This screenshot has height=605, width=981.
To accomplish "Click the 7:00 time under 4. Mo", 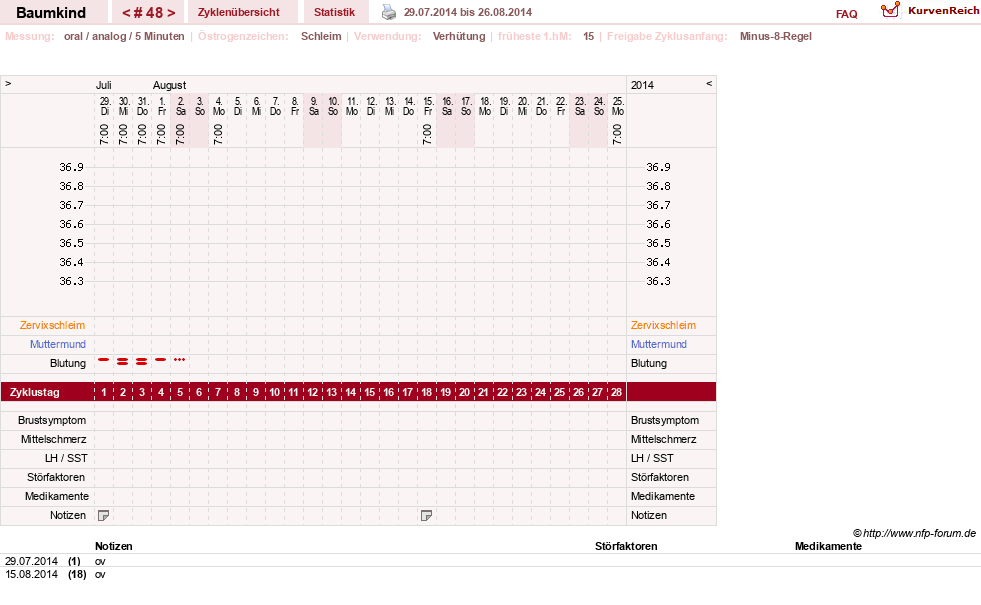I will coord(218,134).
